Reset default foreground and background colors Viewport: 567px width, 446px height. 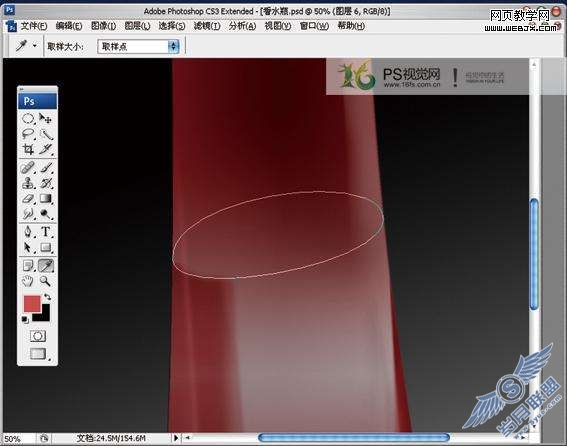pyautogui.click(x=25, y=319)
